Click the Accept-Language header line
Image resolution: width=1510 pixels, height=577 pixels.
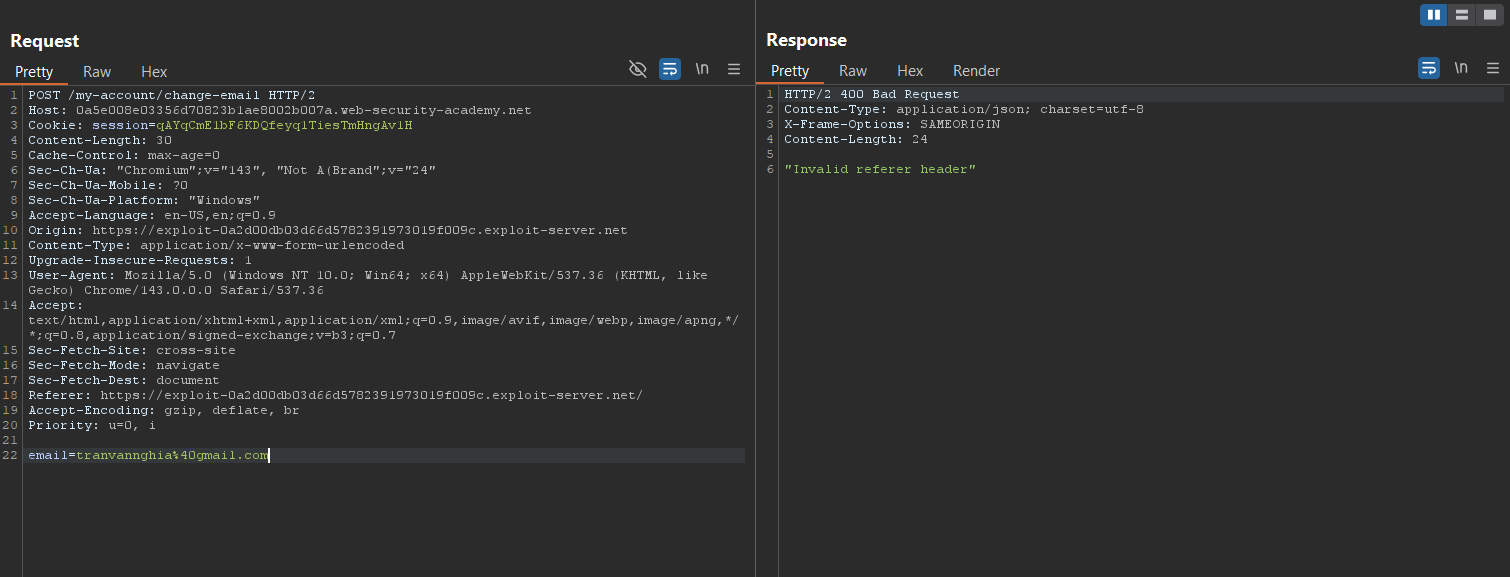click(x=152, y=215)
